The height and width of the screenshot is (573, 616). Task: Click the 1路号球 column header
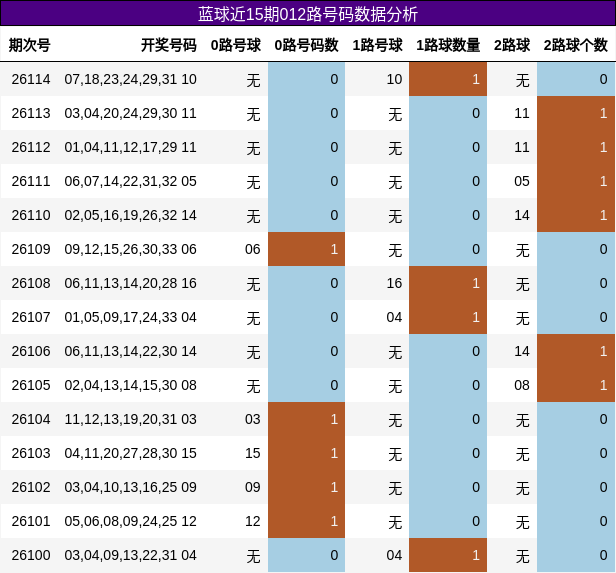coord(378,45)
